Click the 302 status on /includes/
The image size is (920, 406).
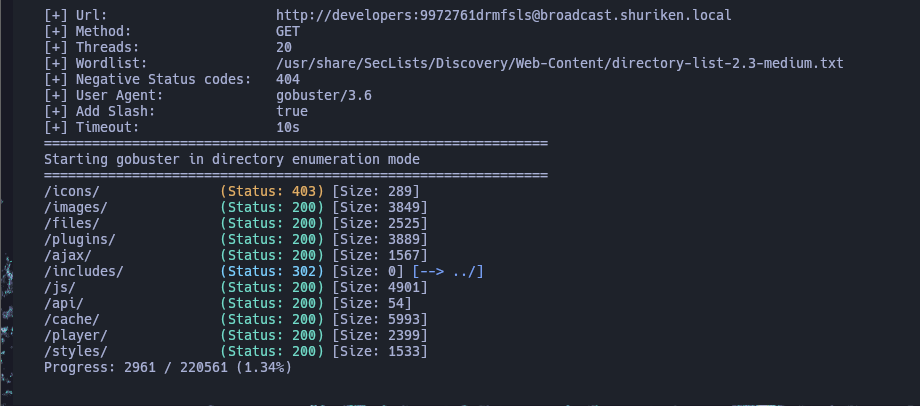(x=305, y=272)
